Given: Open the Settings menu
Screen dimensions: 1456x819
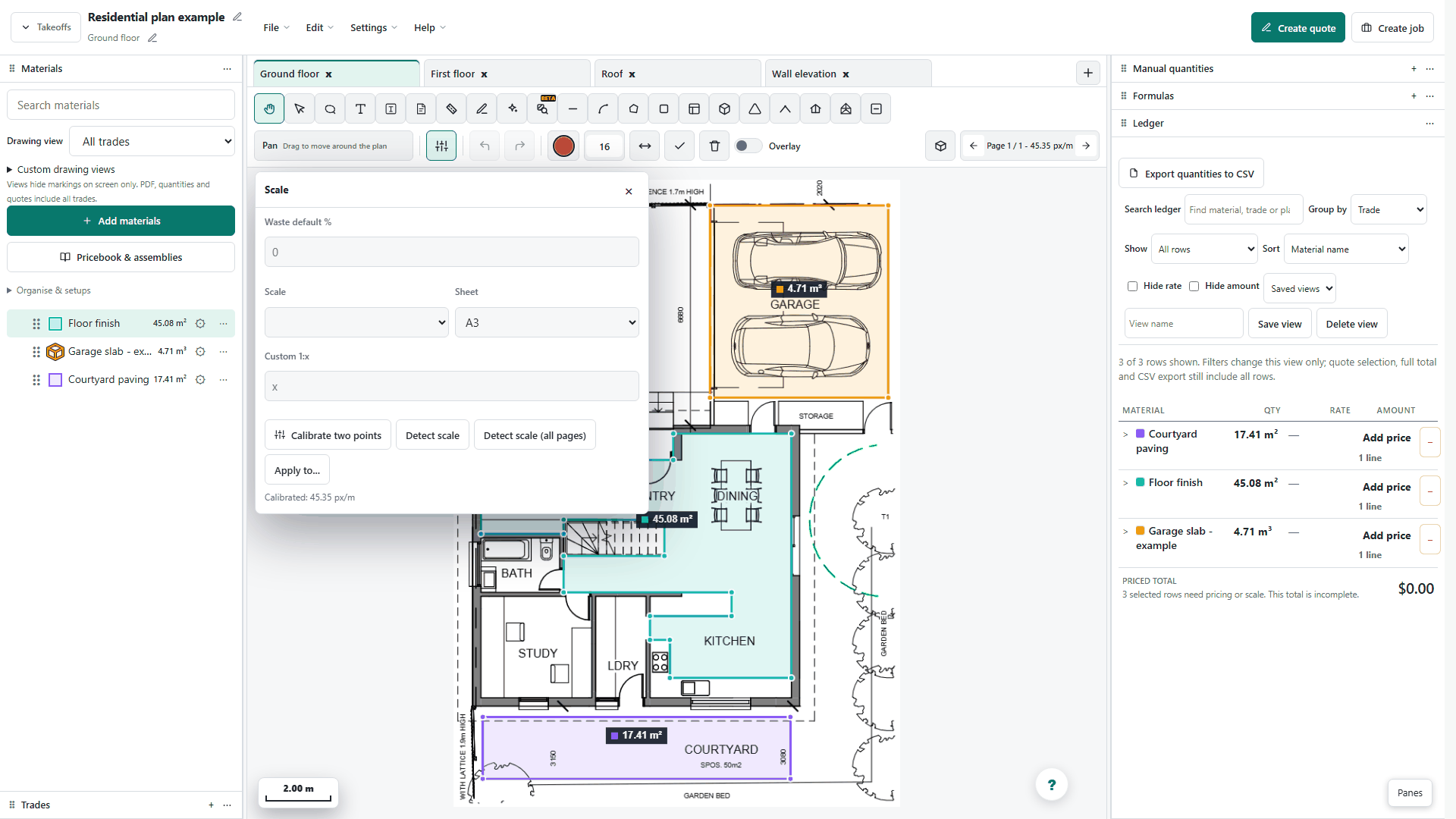Looking at the screenshot, I should (373, 28).
